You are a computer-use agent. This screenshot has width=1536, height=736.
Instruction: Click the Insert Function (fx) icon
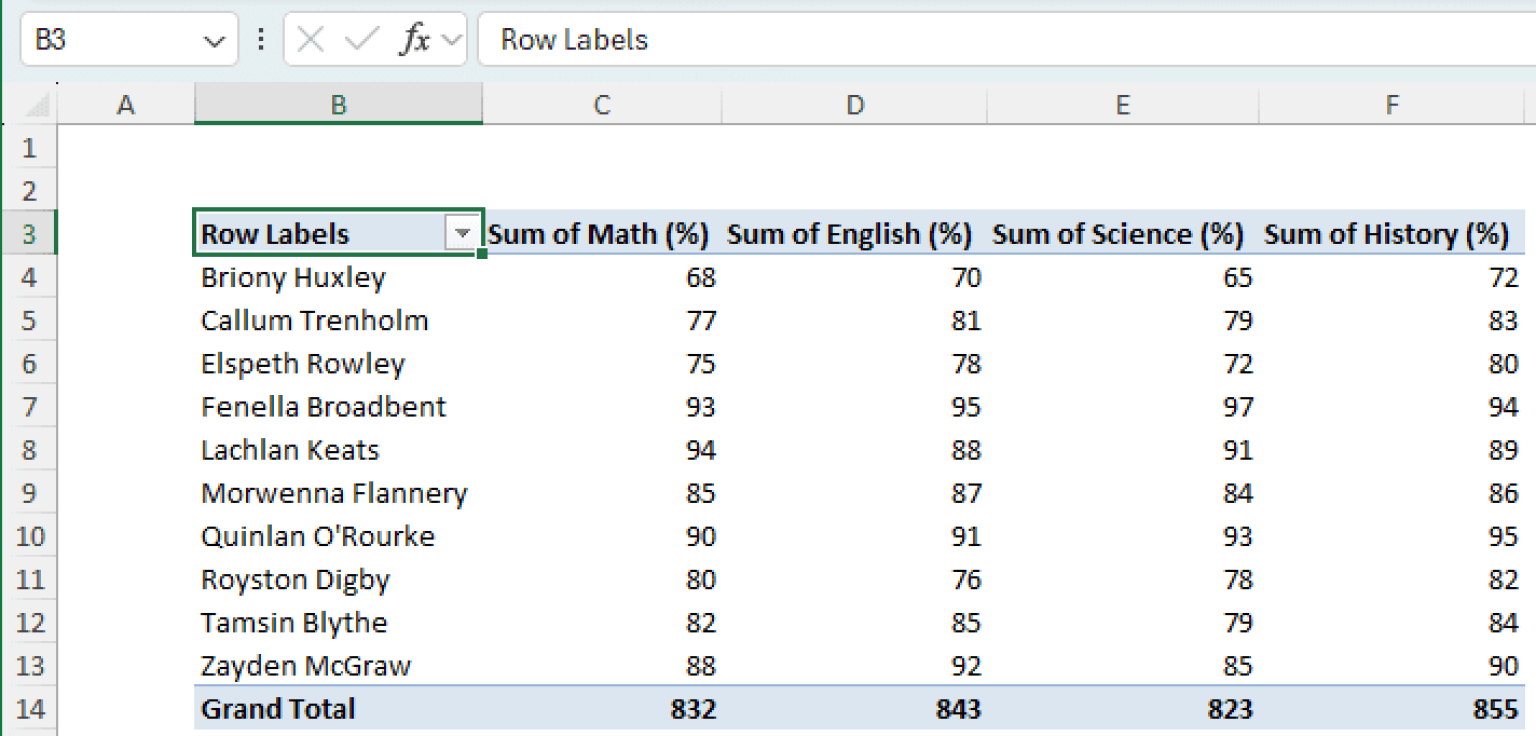(417, 39)
